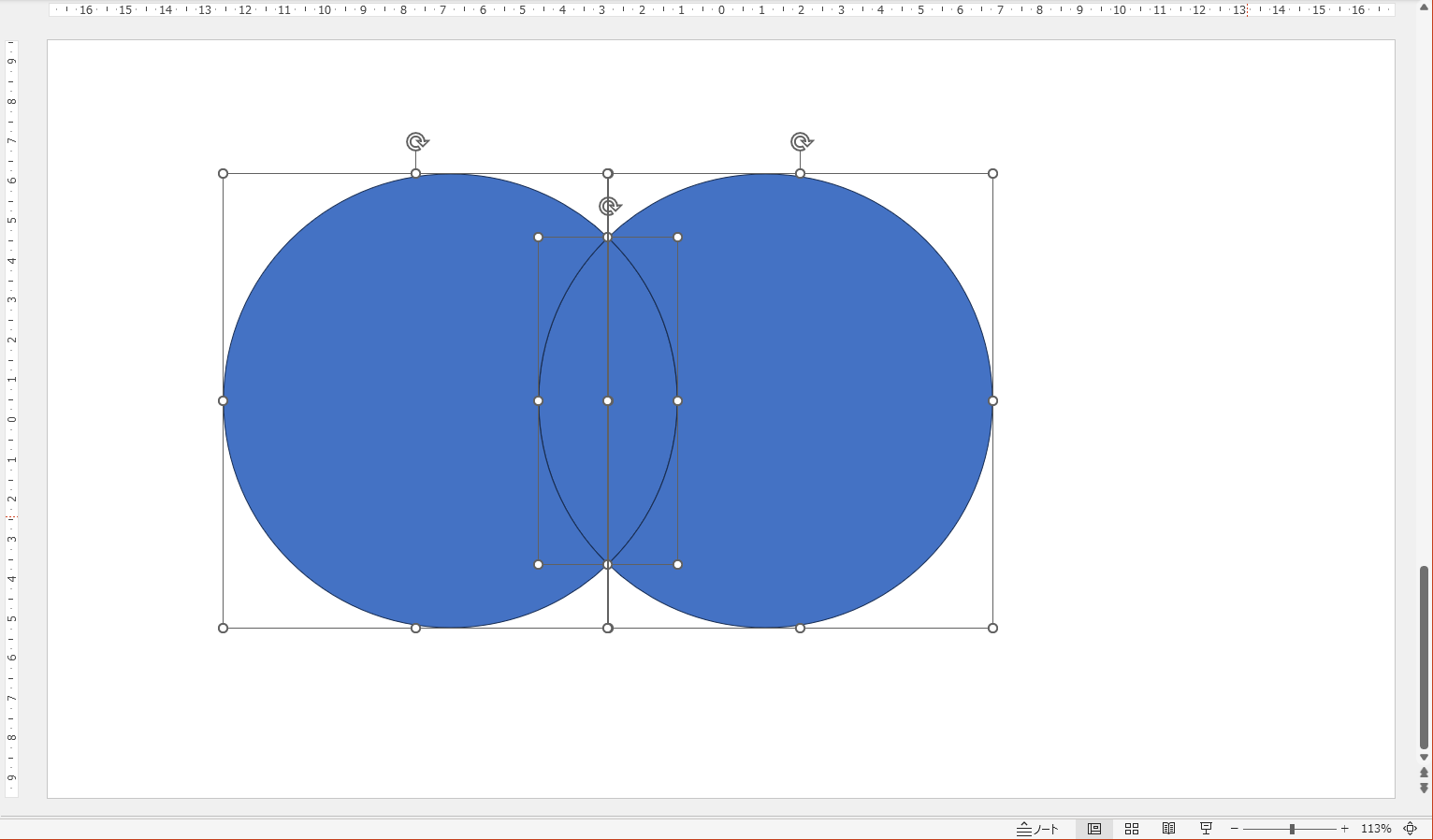
Task: Click the horizontal ruler above the slide
Action: pyautogui.click(x=721, y=9)
